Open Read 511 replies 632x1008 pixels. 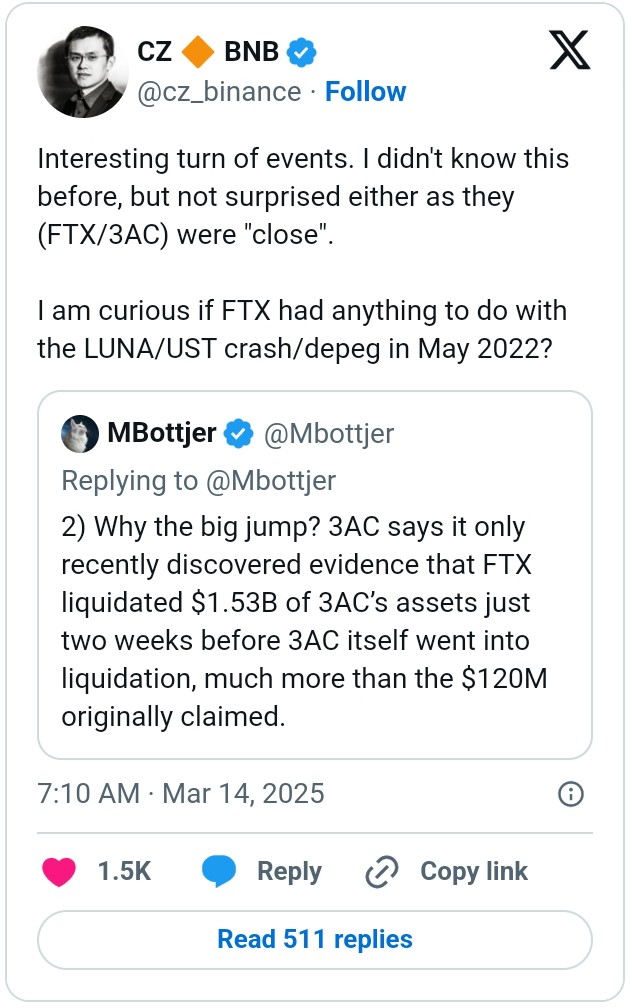tap(314, 939)
